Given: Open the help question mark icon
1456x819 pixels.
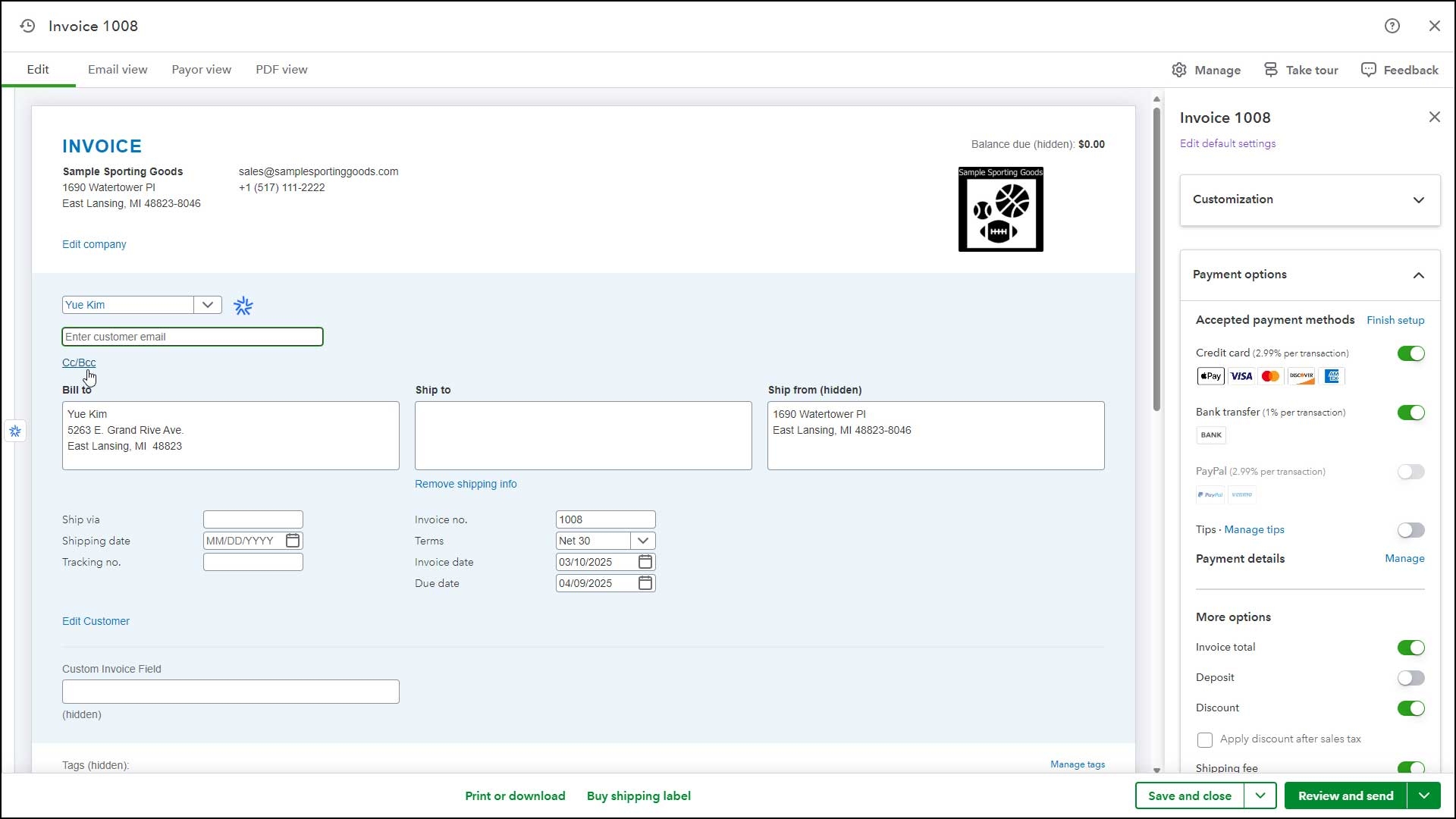Looking at the screenshot, I should tap(1392, 26).
